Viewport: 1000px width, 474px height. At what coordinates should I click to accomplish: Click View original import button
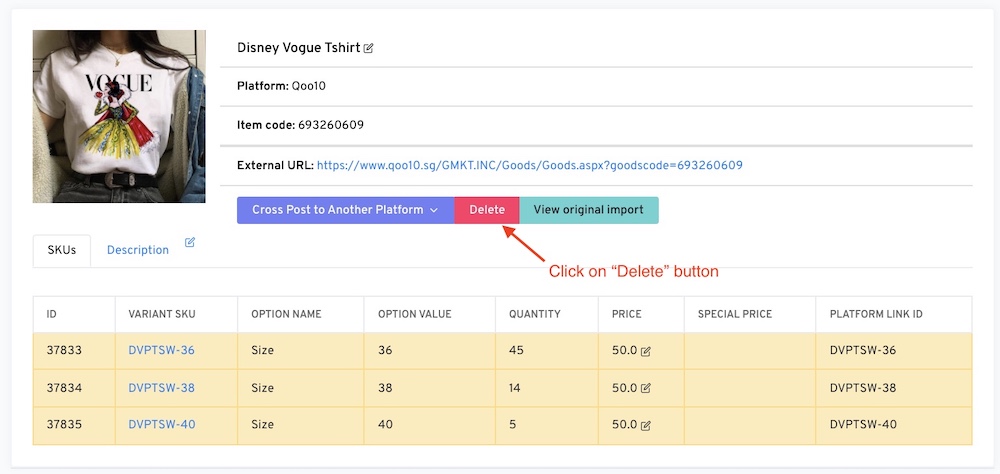pyautogui.click(x=588, y=210)
